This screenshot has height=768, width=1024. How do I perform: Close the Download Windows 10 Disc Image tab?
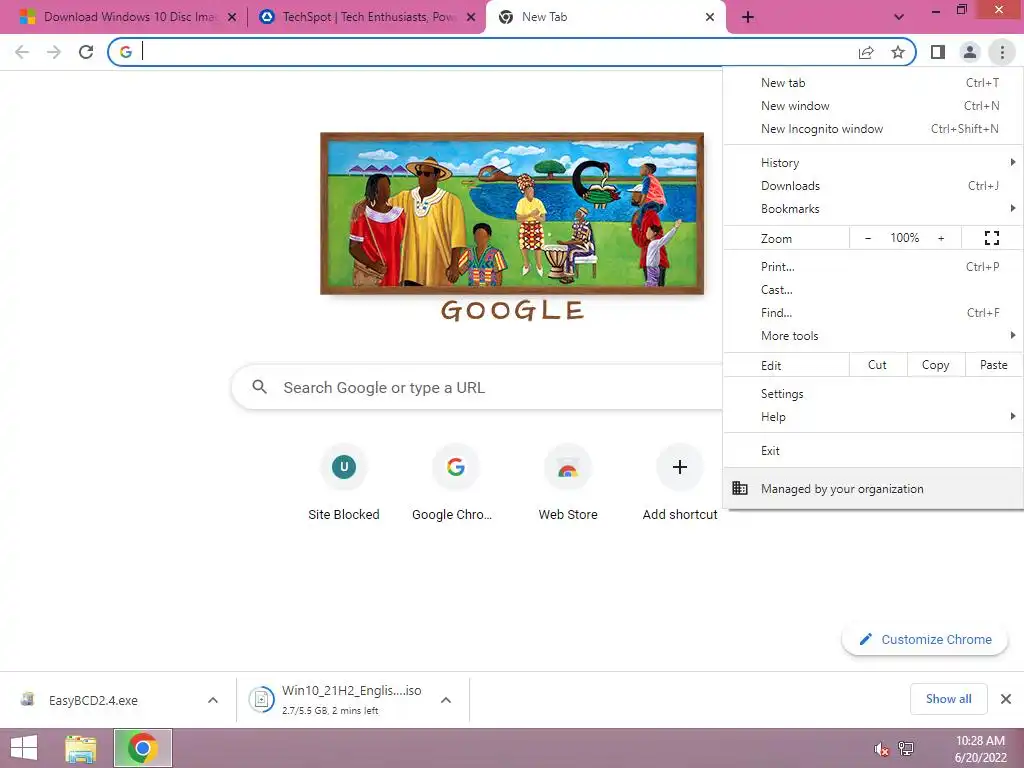232,17
